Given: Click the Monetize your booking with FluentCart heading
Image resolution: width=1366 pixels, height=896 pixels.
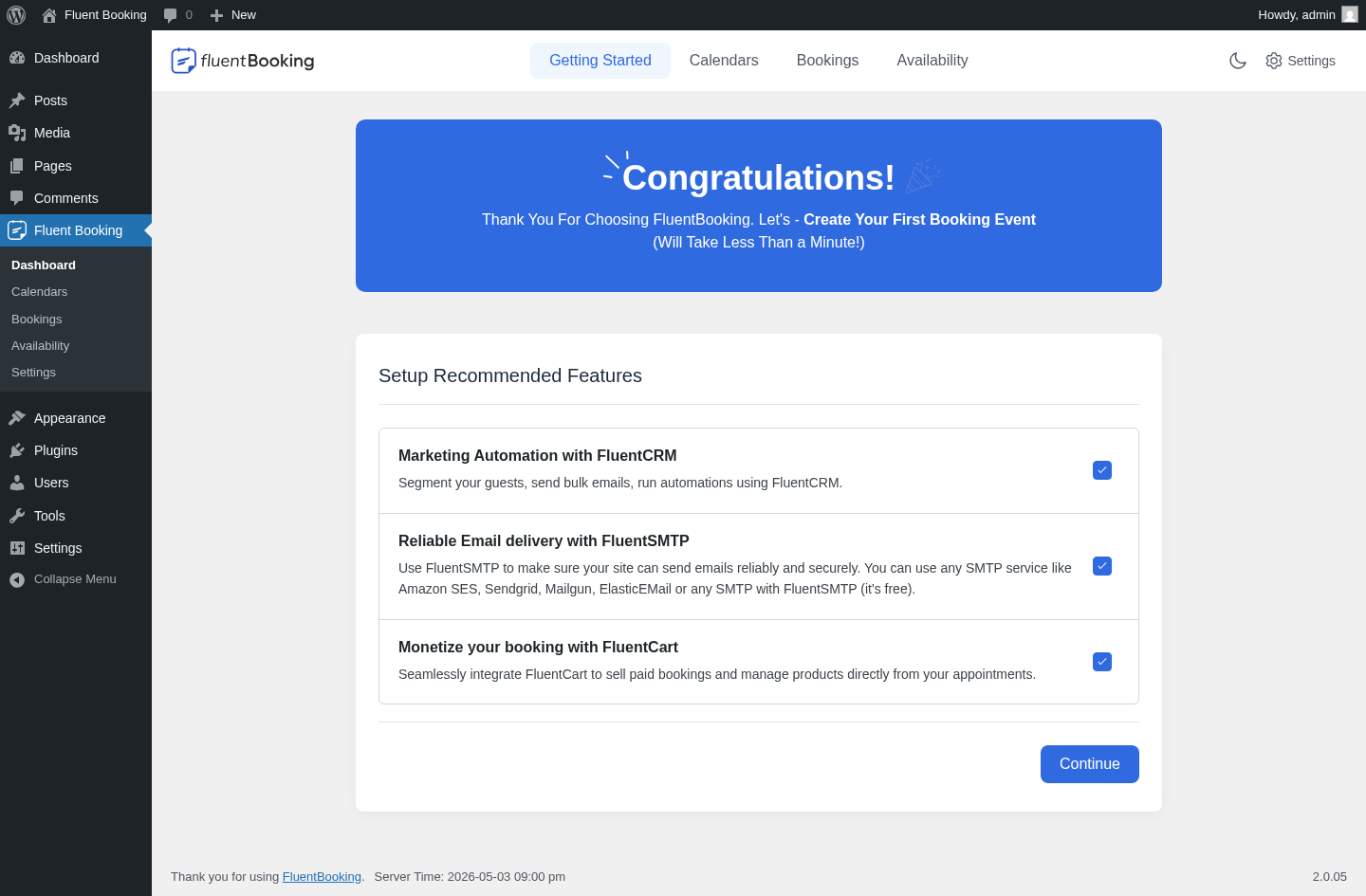Looking at the screenshot, I should [538, 648].
